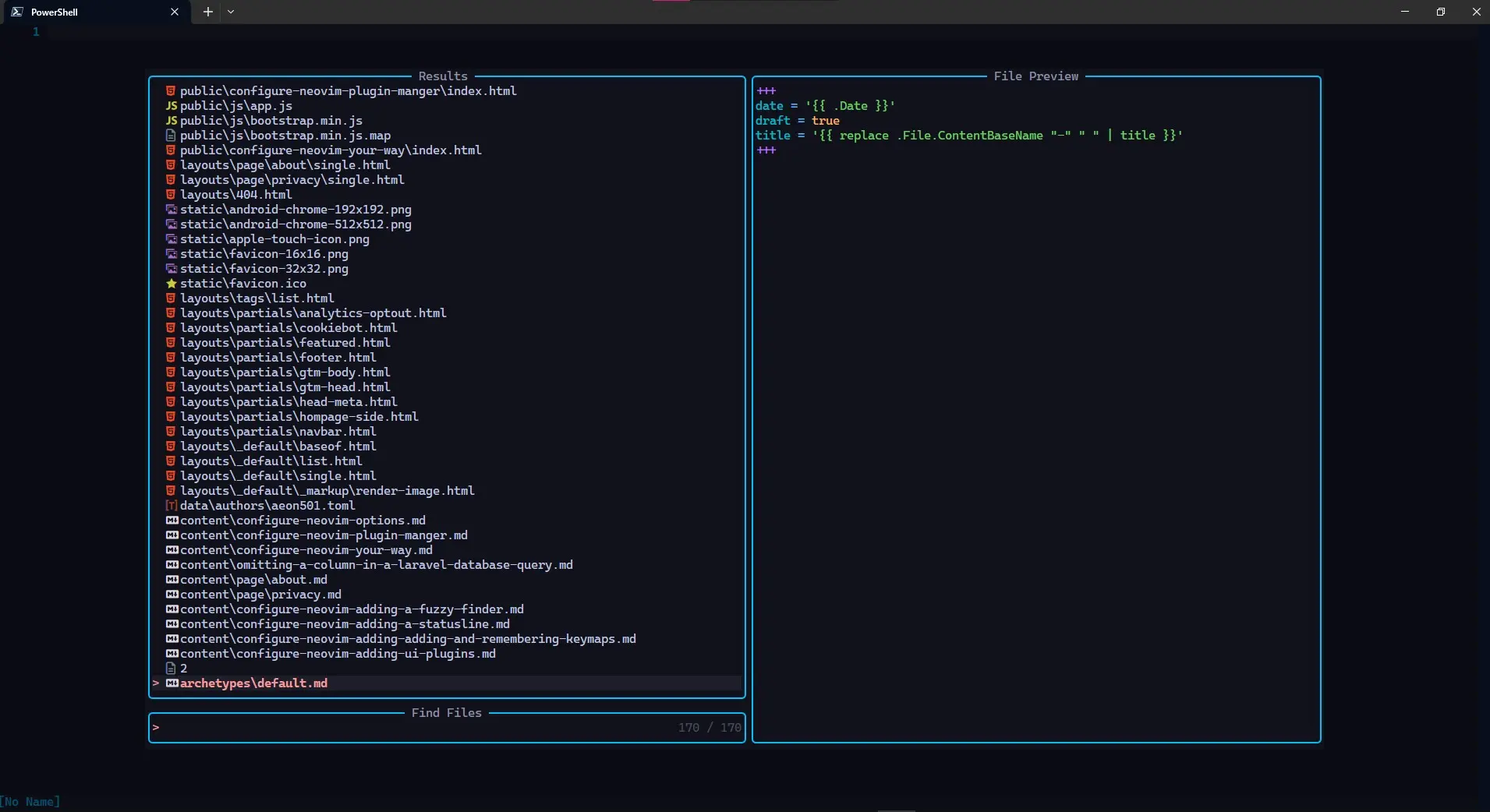Click the HTML icon beside layouts\partials\footer.html
1490x812 pixels.
[x=172, y=358]
